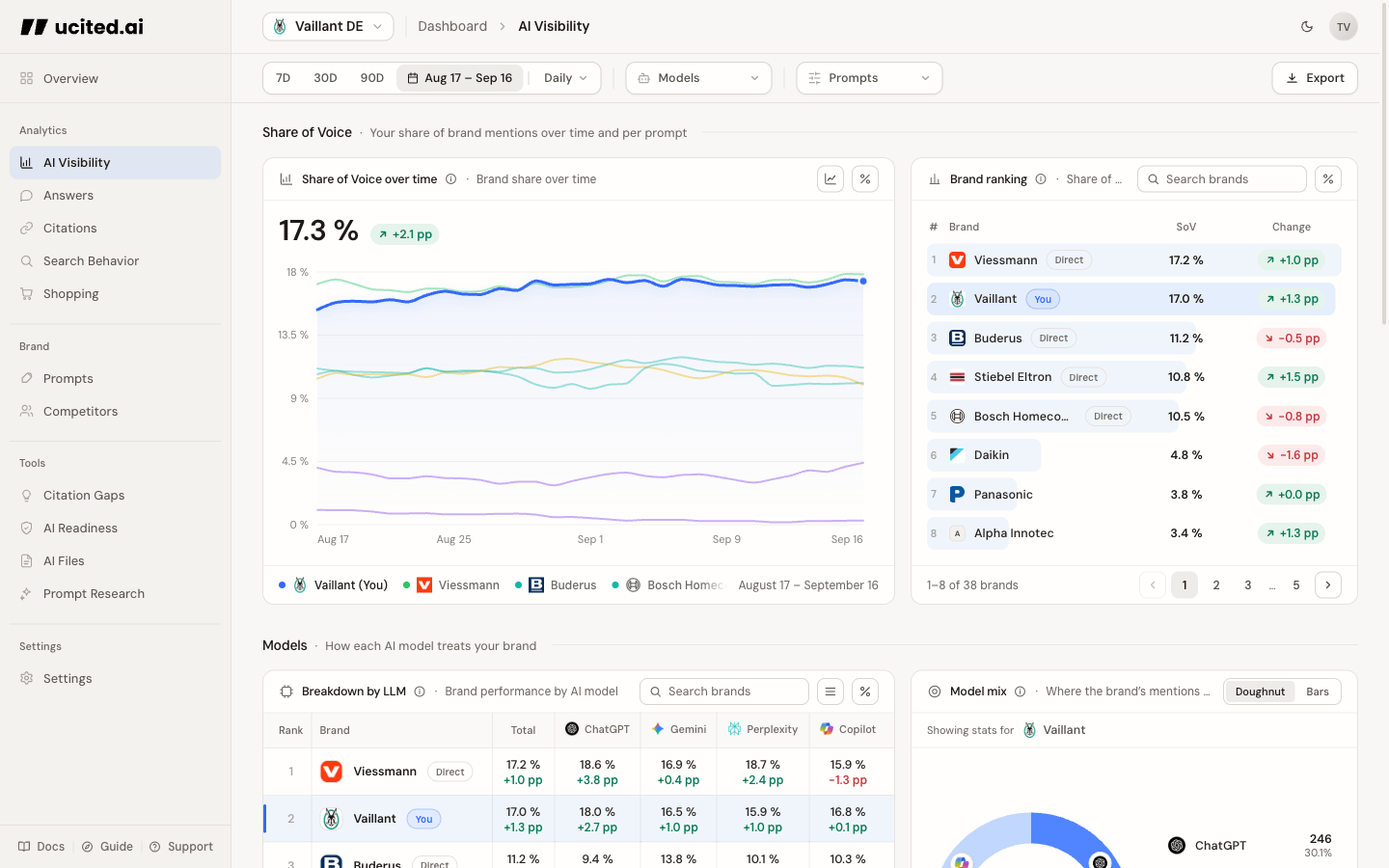Click the Perplexity icon in column header
The image size is (1389, 868).
coord(734,729)
